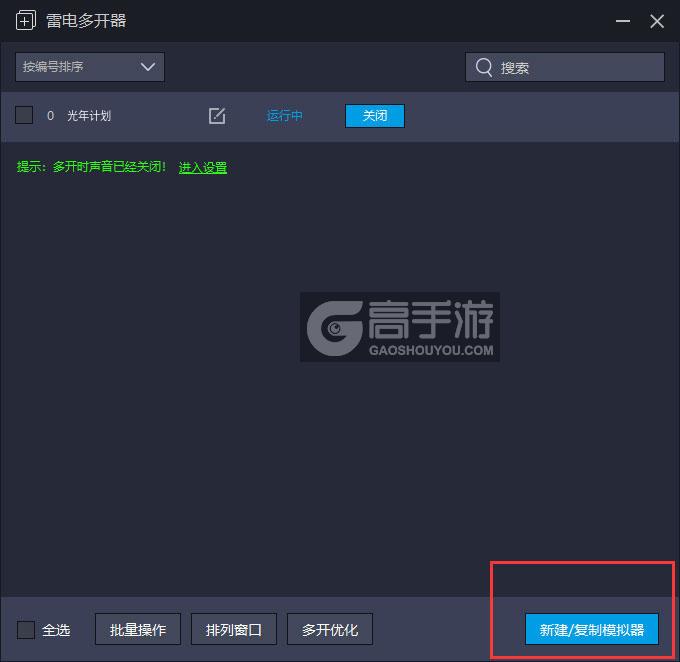Open the 进入设置 link
The width and height of the screenshot is (680, 662).
click(x=203, y=167)
